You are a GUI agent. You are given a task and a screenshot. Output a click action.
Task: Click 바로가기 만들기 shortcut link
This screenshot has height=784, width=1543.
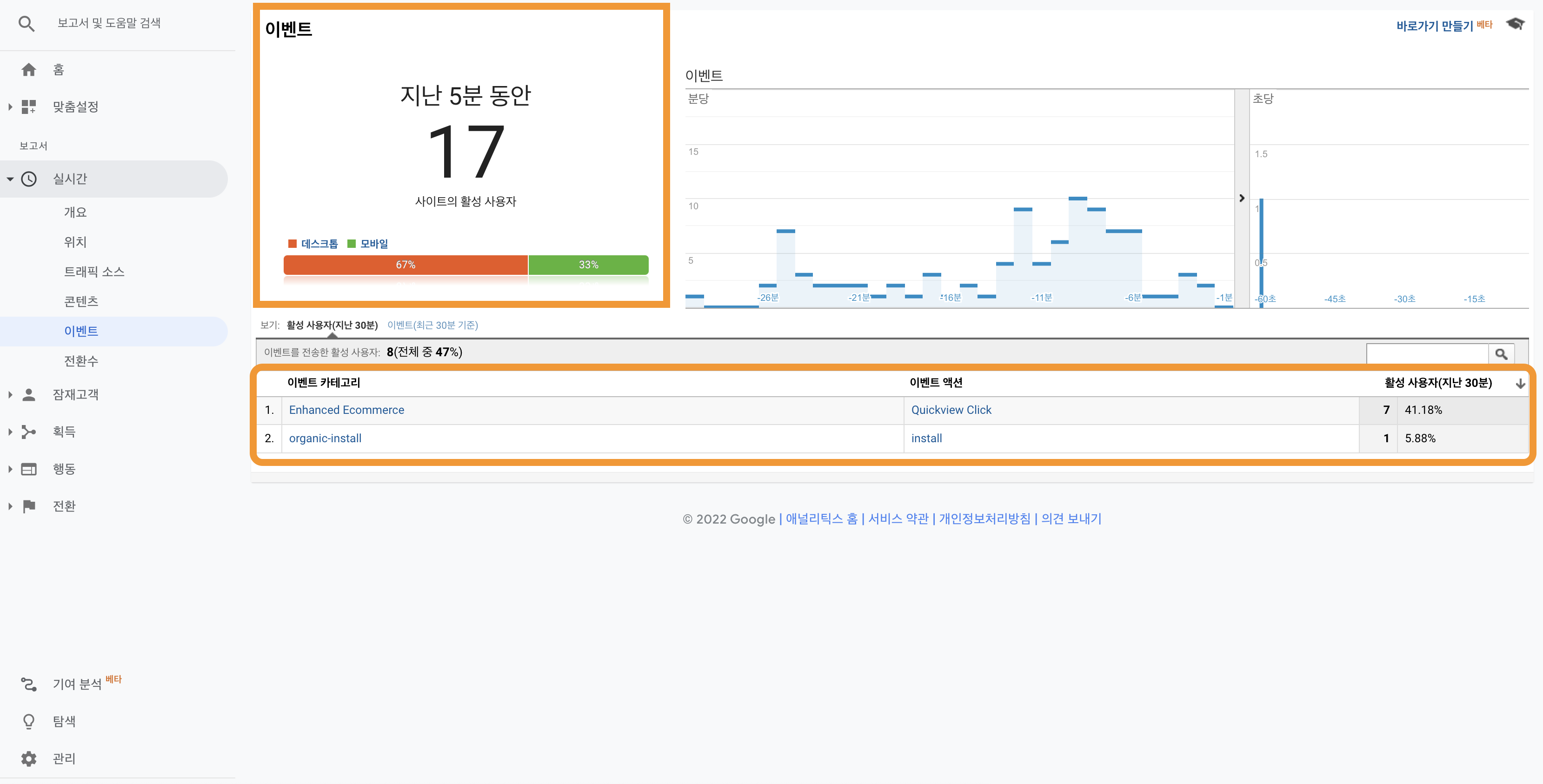pyautogui.click(x=1434, y=26)
